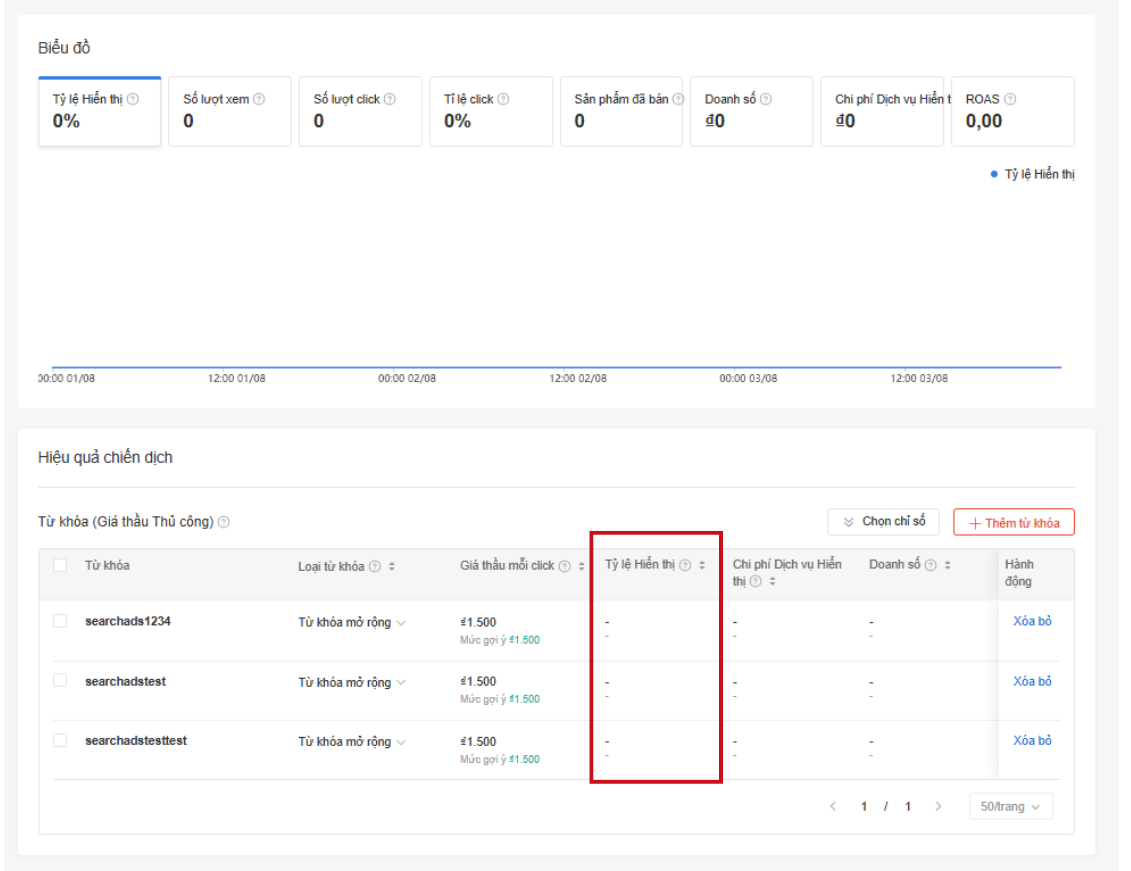
Task: Click the bid price of searchadstesttest
Action: 478,741
